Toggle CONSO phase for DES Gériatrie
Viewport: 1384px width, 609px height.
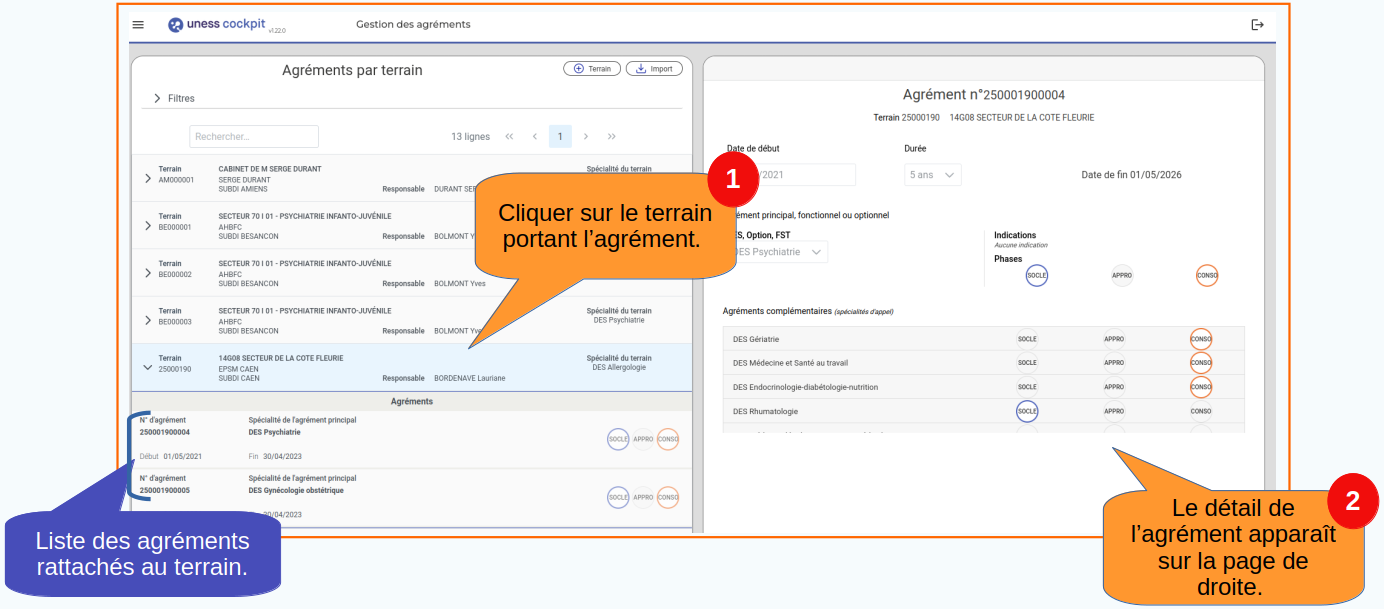pyautogui.click(x=1200, y=339)
